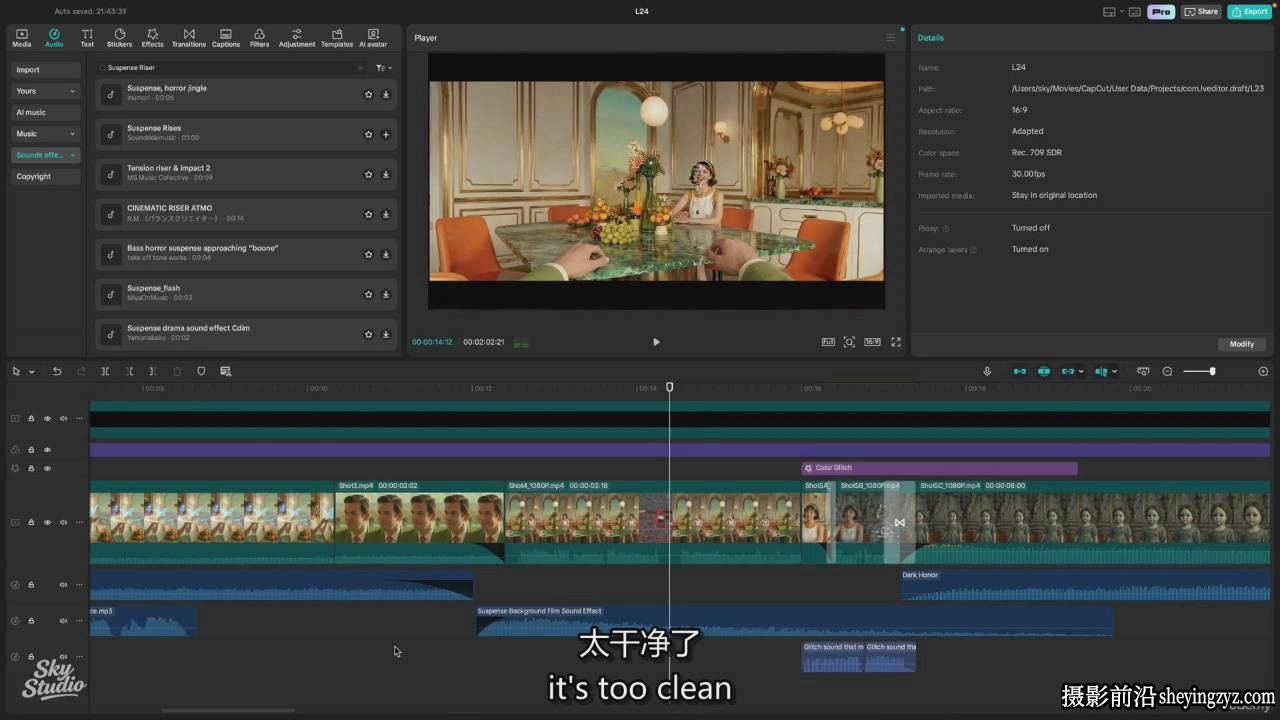The width and height of the screenshot is (1280, 720).
Task: Favorite the CINEMATIC RISER ATMO sound
Action: click(x=368, y=214)
